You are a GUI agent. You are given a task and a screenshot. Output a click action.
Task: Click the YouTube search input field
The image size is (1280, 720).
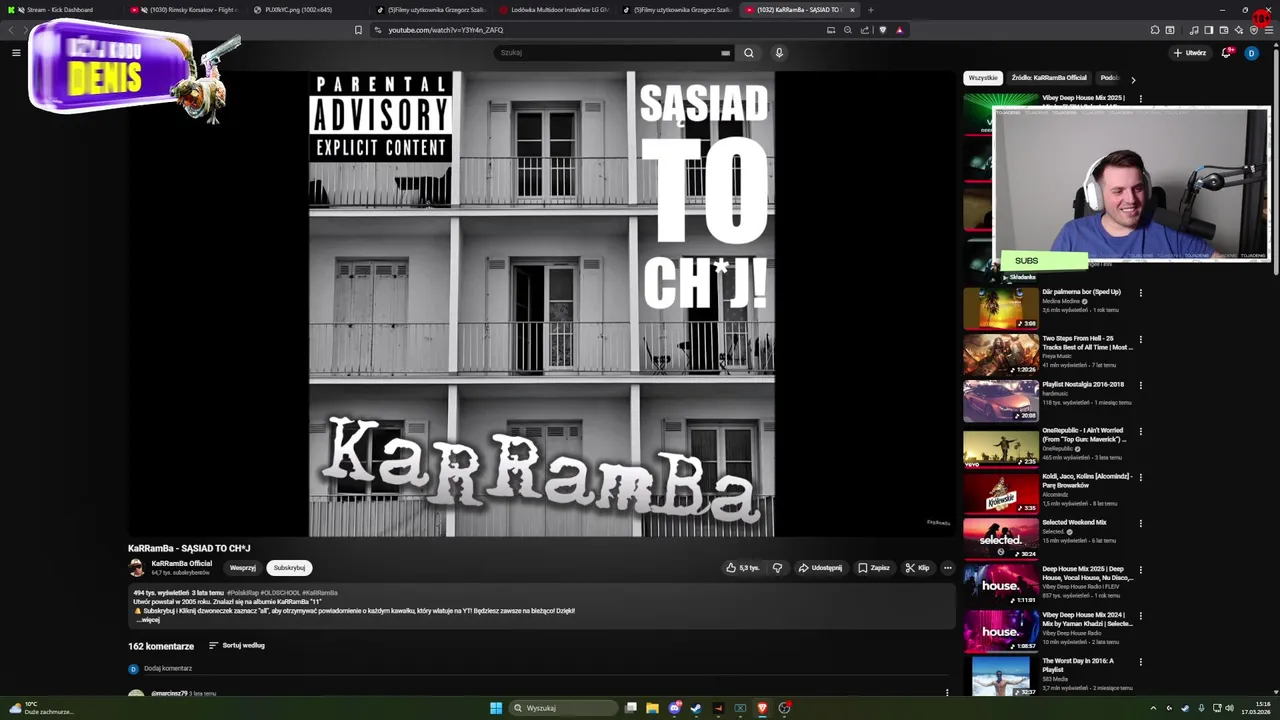614,53
